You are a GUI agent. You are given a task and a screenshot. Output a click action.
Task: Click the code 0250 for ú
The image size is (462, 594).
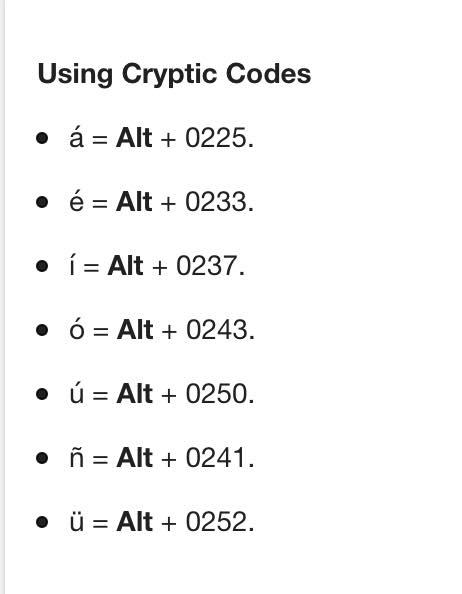point(217,394)
